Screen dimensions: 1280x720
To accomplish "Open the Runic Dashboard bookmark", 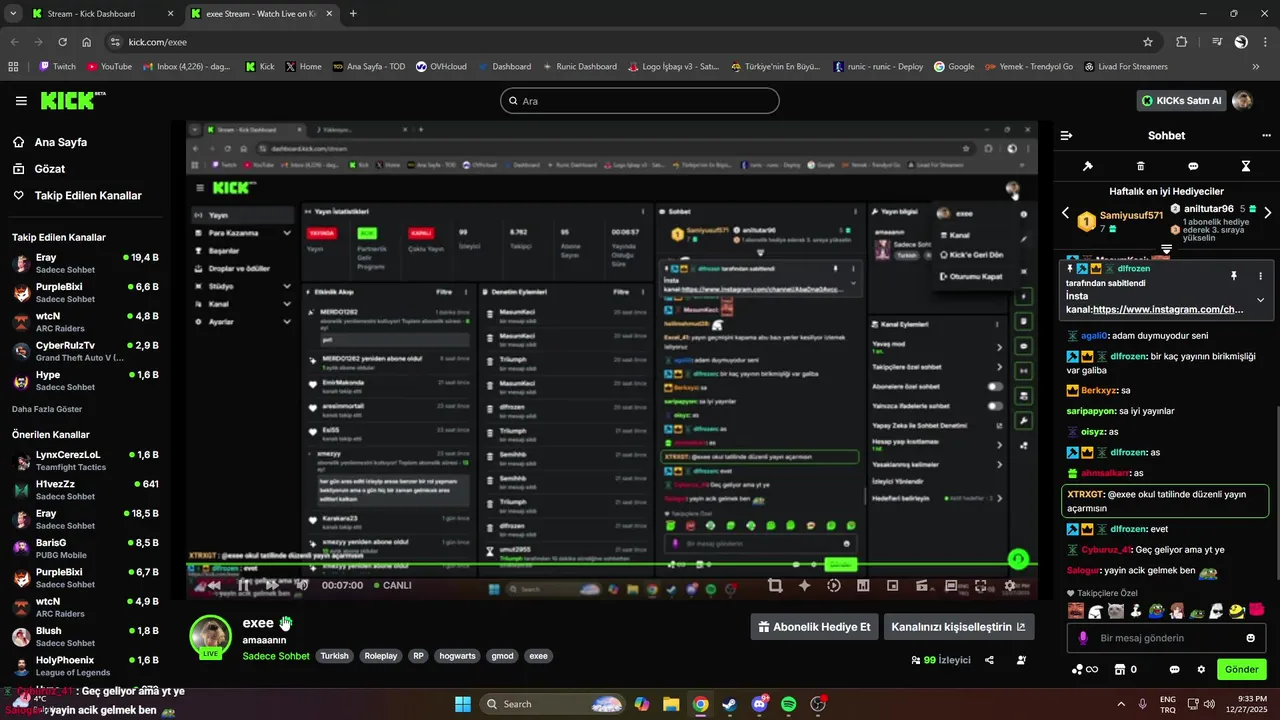I will [x=579, y=67].
